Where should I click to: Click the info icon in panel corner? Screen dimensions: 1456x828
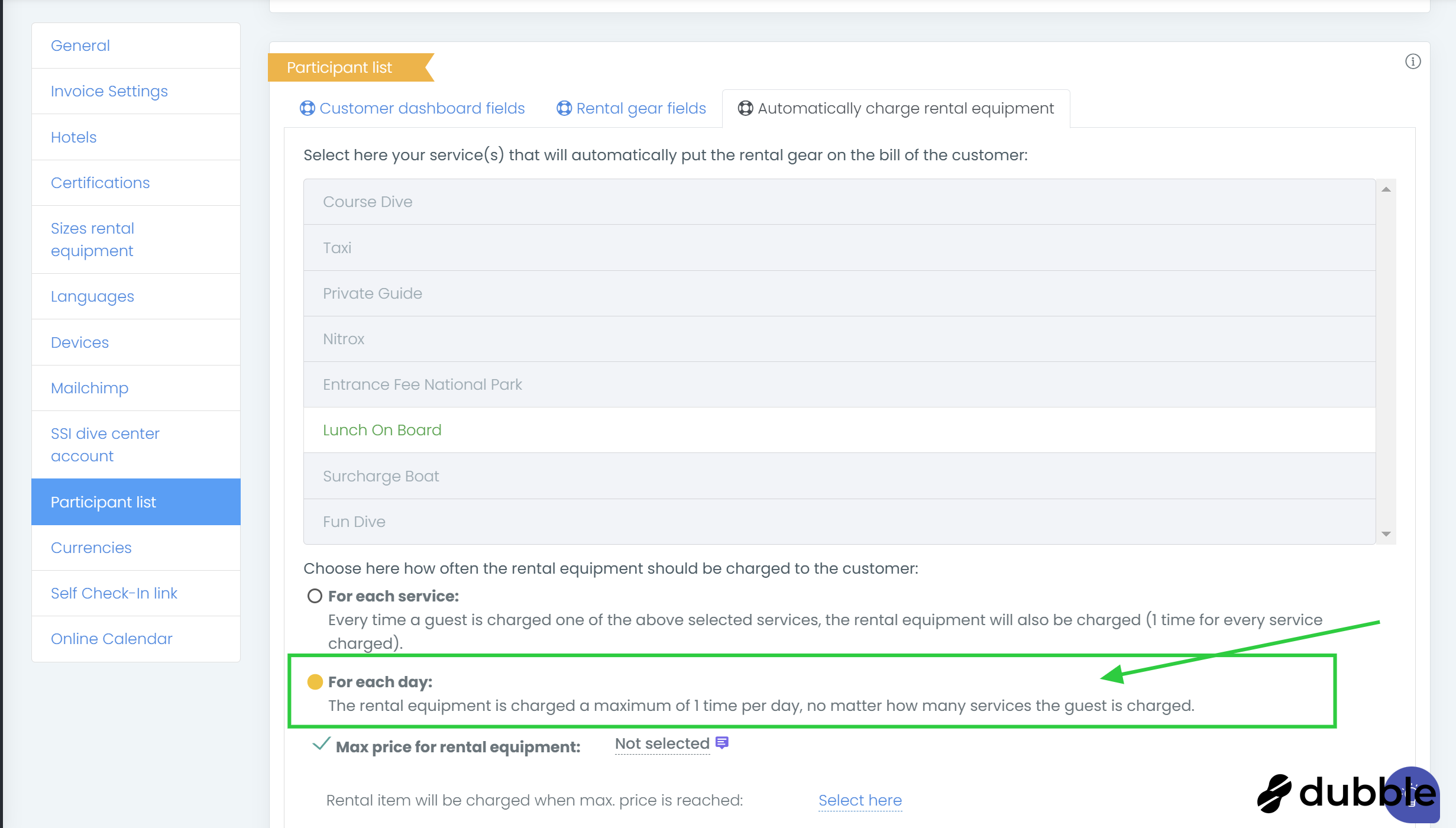tap(1412, 62)
